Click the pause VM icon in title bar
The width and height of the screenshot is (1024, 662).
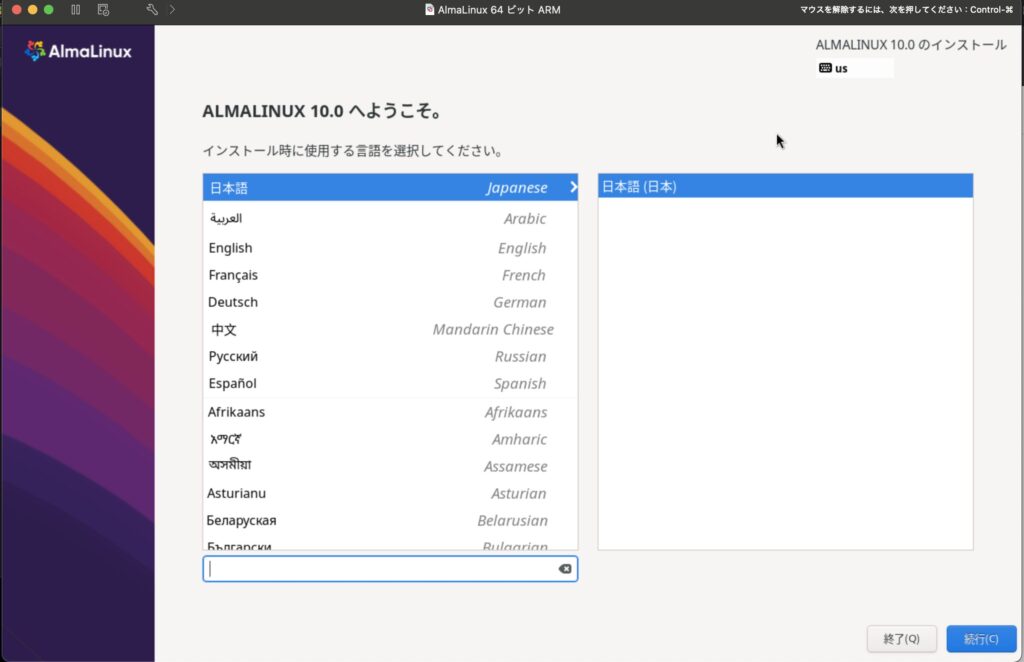(76, 10)
